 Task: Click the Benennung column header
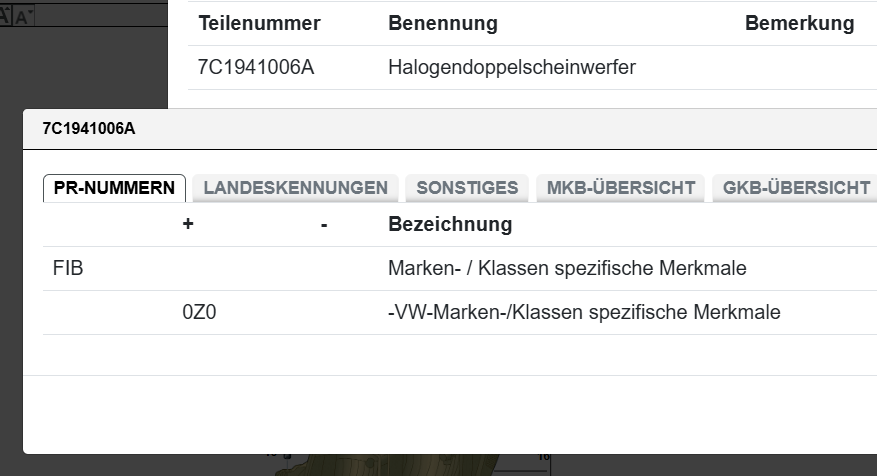coord(442,23)
